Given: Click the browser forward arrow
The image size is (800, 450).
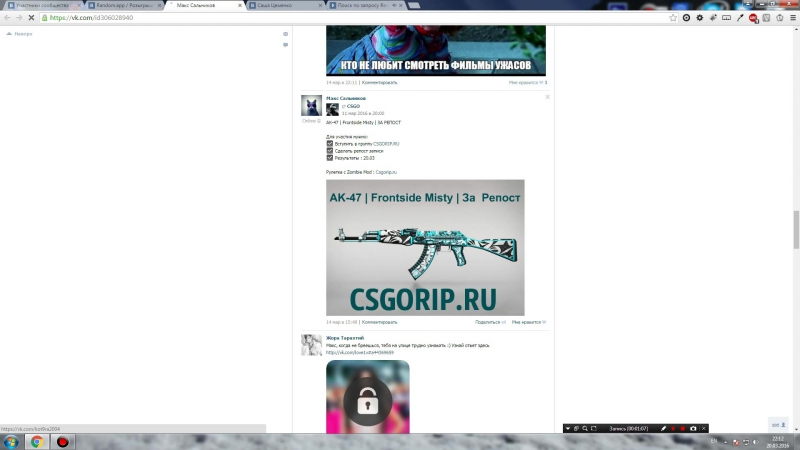Looking at the screenshot, I should click(19, 17).
